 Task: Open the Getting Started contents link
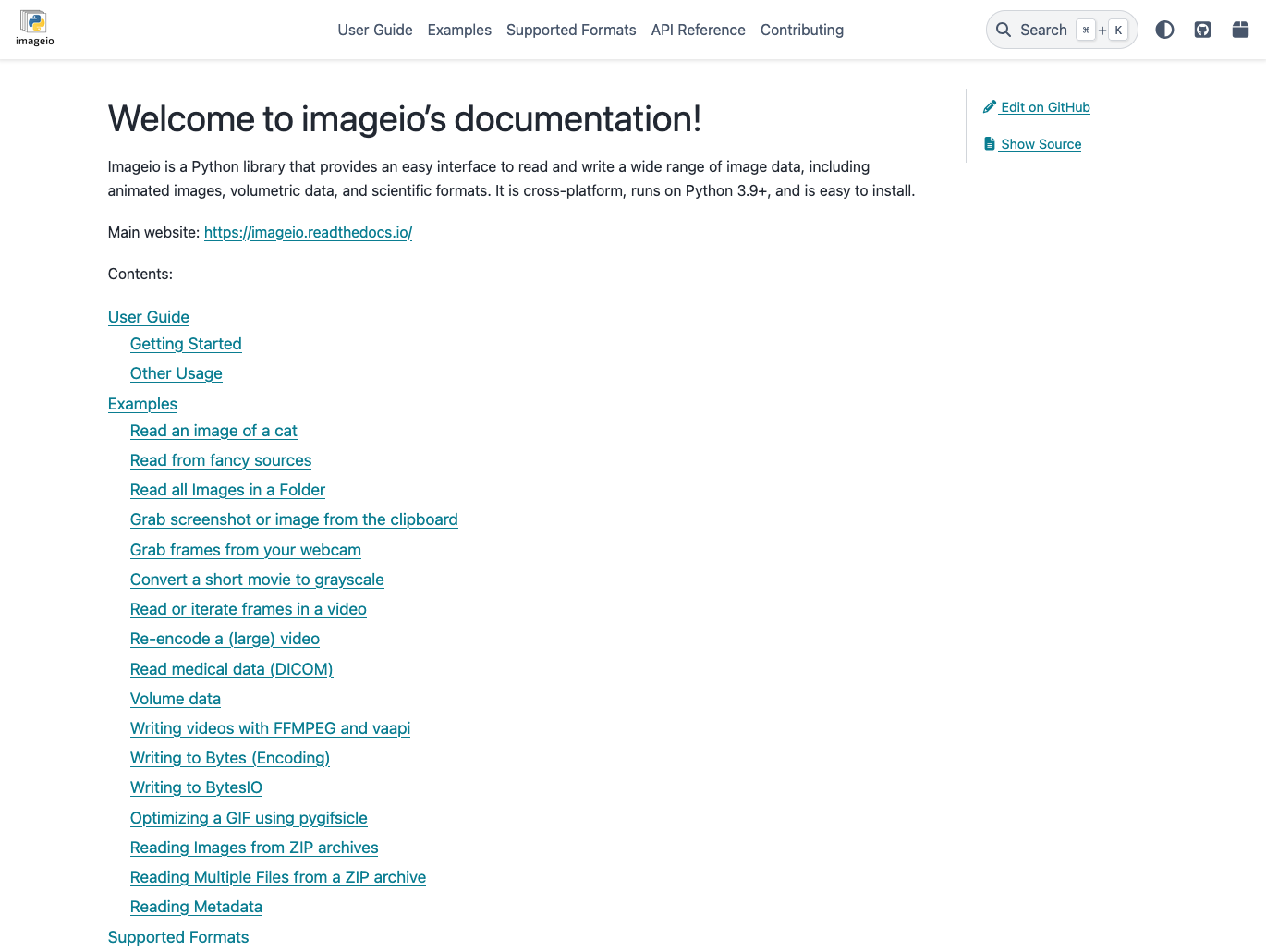click(186, 344)
